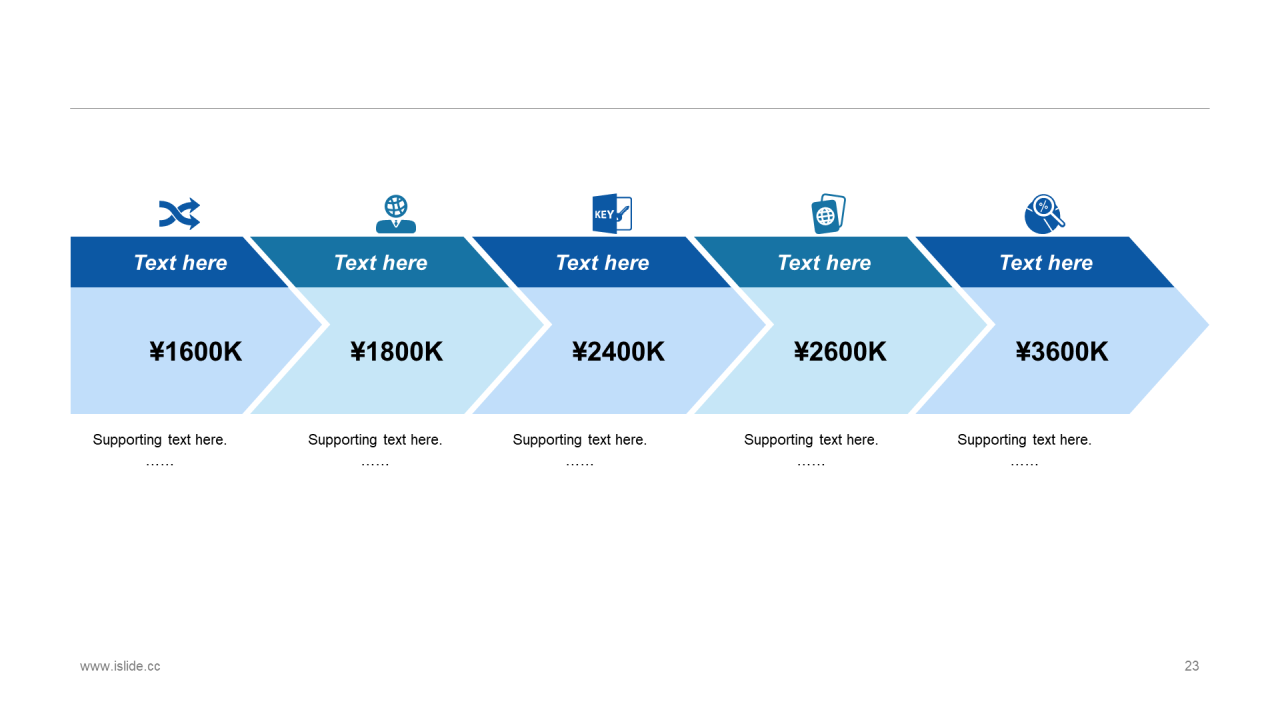This screenshot has width=1280, height=720.
Task: Select "Text here" header above ¥2600K
Action: click(824, 263)
